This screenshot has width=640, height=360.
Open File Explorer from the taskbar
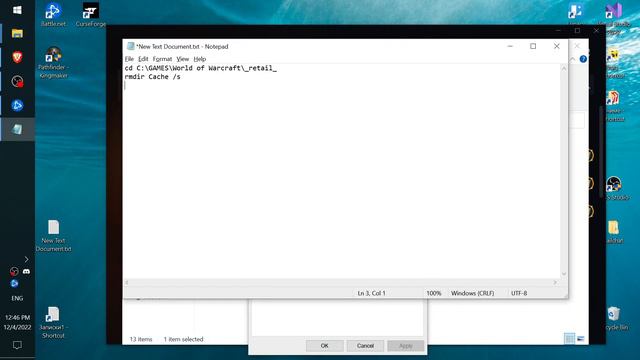pyautogui.click(x=17, y=33)
